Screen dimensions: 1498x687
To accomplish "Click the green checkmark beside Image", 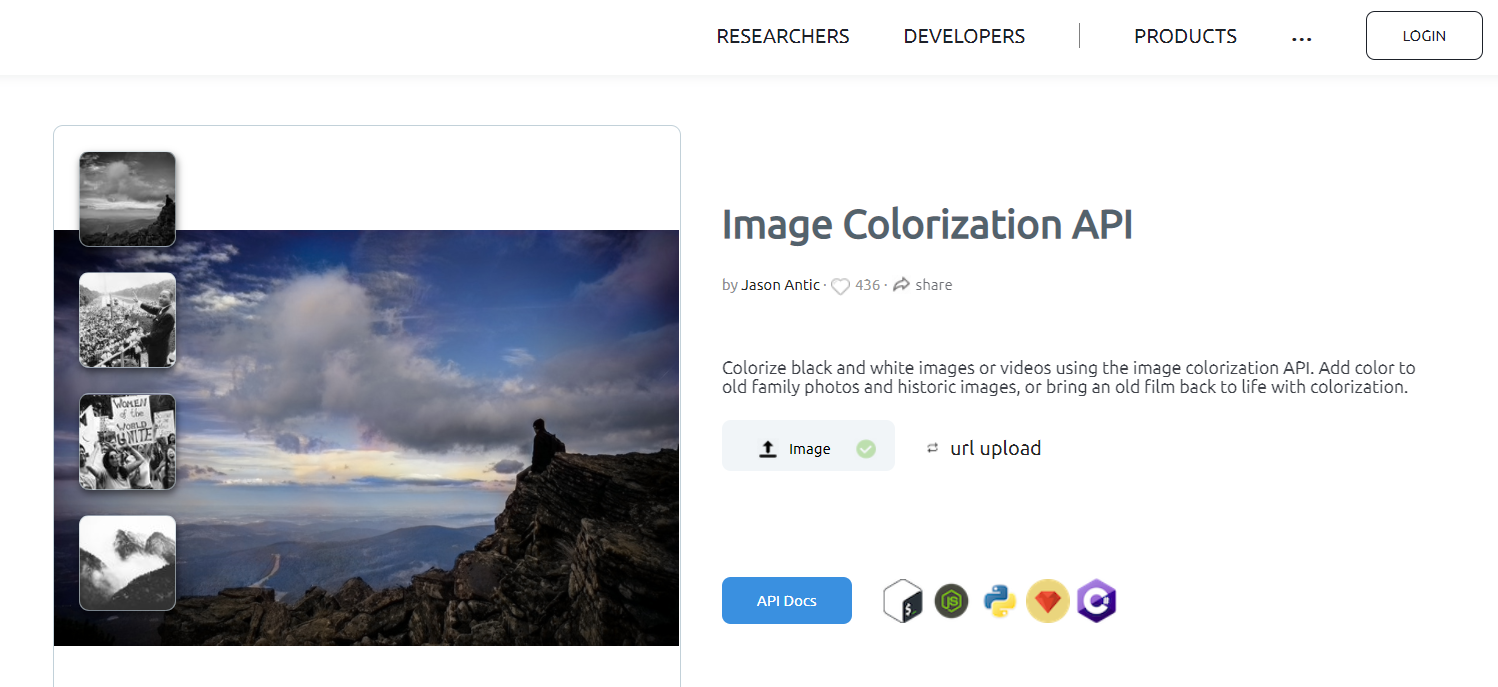I will [x=866, y=448].
